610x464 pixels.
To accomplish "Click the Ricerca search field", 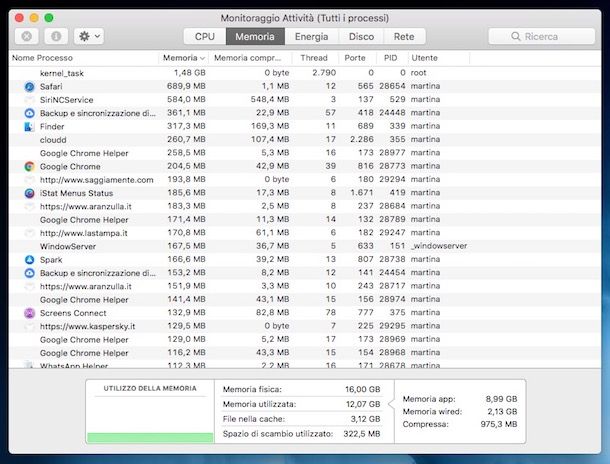I will [542, 36].
